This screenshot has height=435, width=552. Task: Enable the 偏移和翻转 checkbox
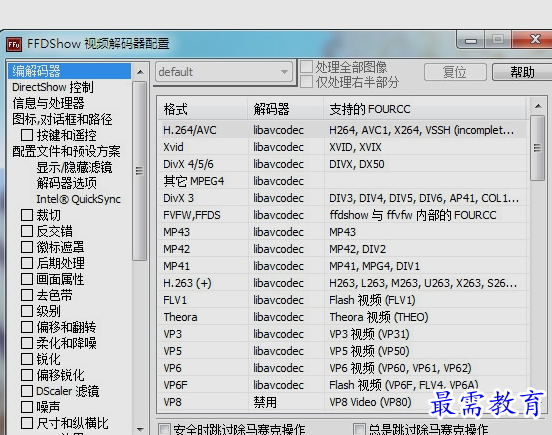pos(27,327)
